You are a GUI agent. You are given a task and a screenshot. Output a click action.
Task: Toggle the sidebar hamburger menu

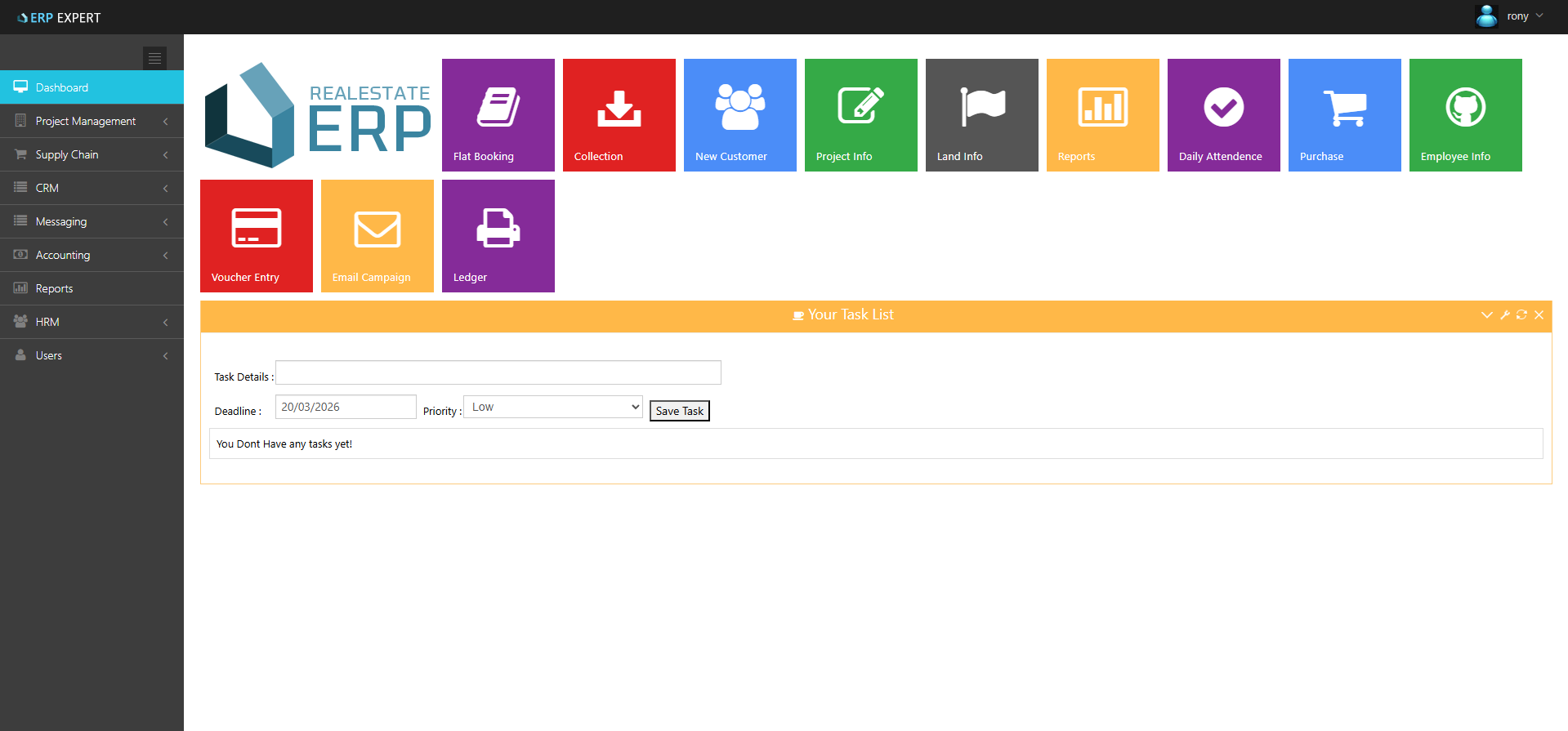pyautogui.click(x=154, y=58)
